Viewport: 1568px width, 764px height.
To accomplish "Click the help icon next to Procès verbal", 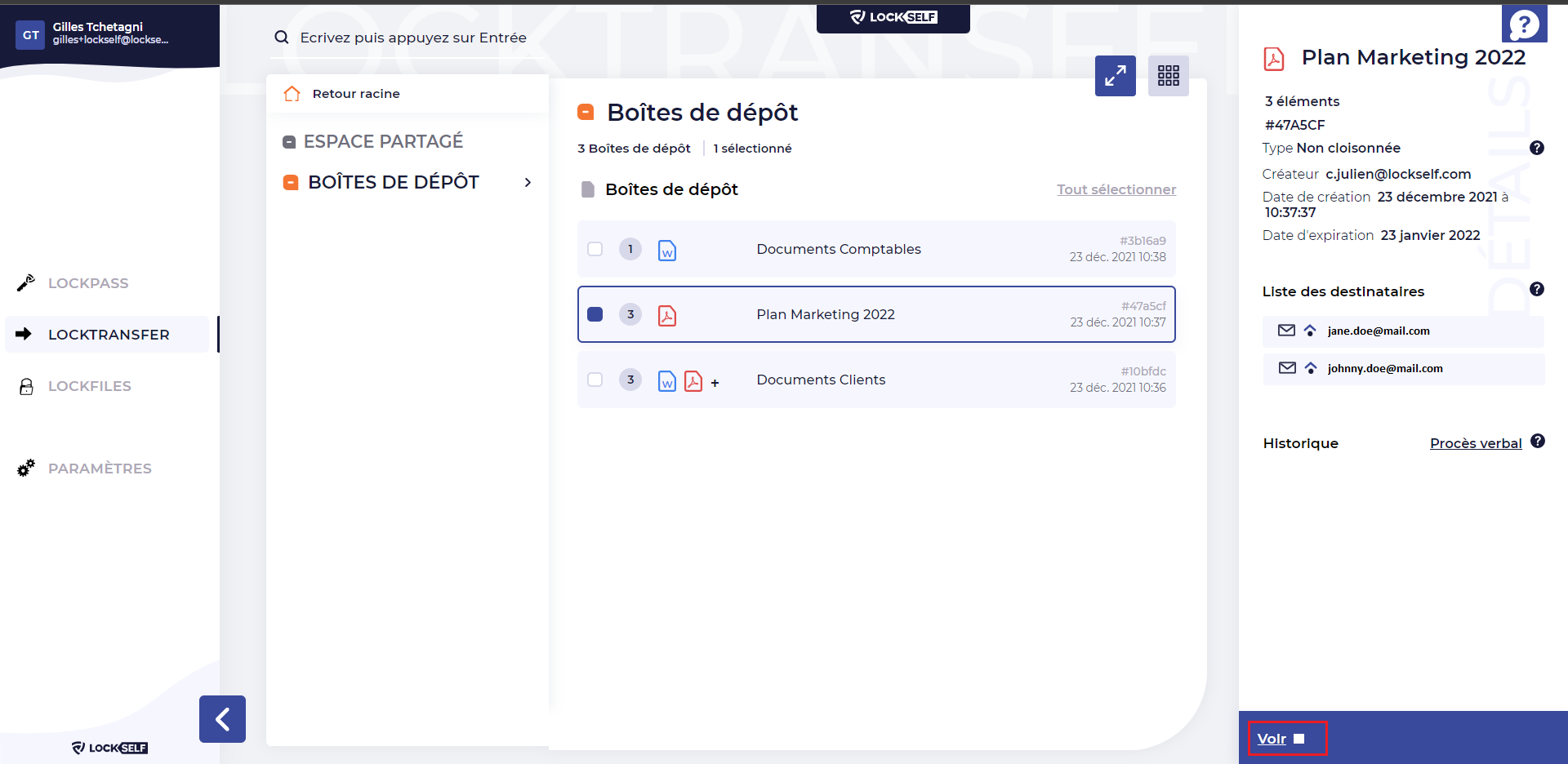I will click(1537, 441).
